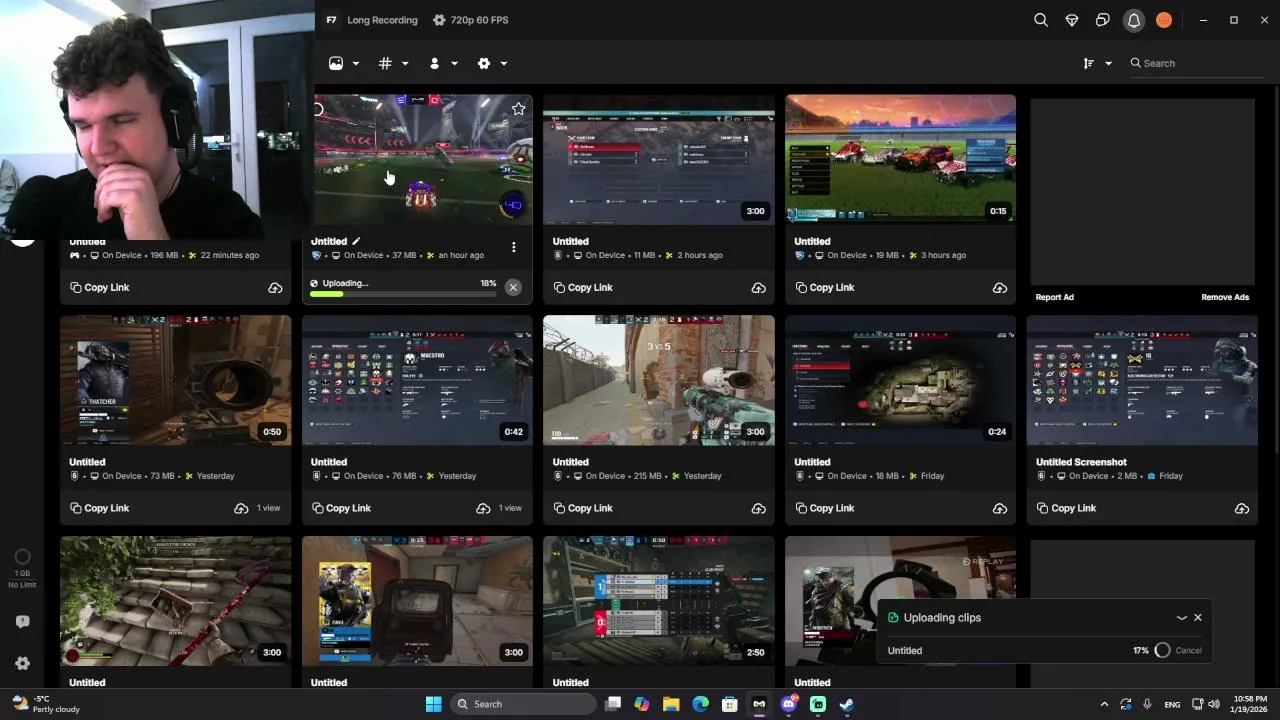Expand the person filter dropdown
This screenshot has height=720, width=1280.
click(x=443, y=63)
